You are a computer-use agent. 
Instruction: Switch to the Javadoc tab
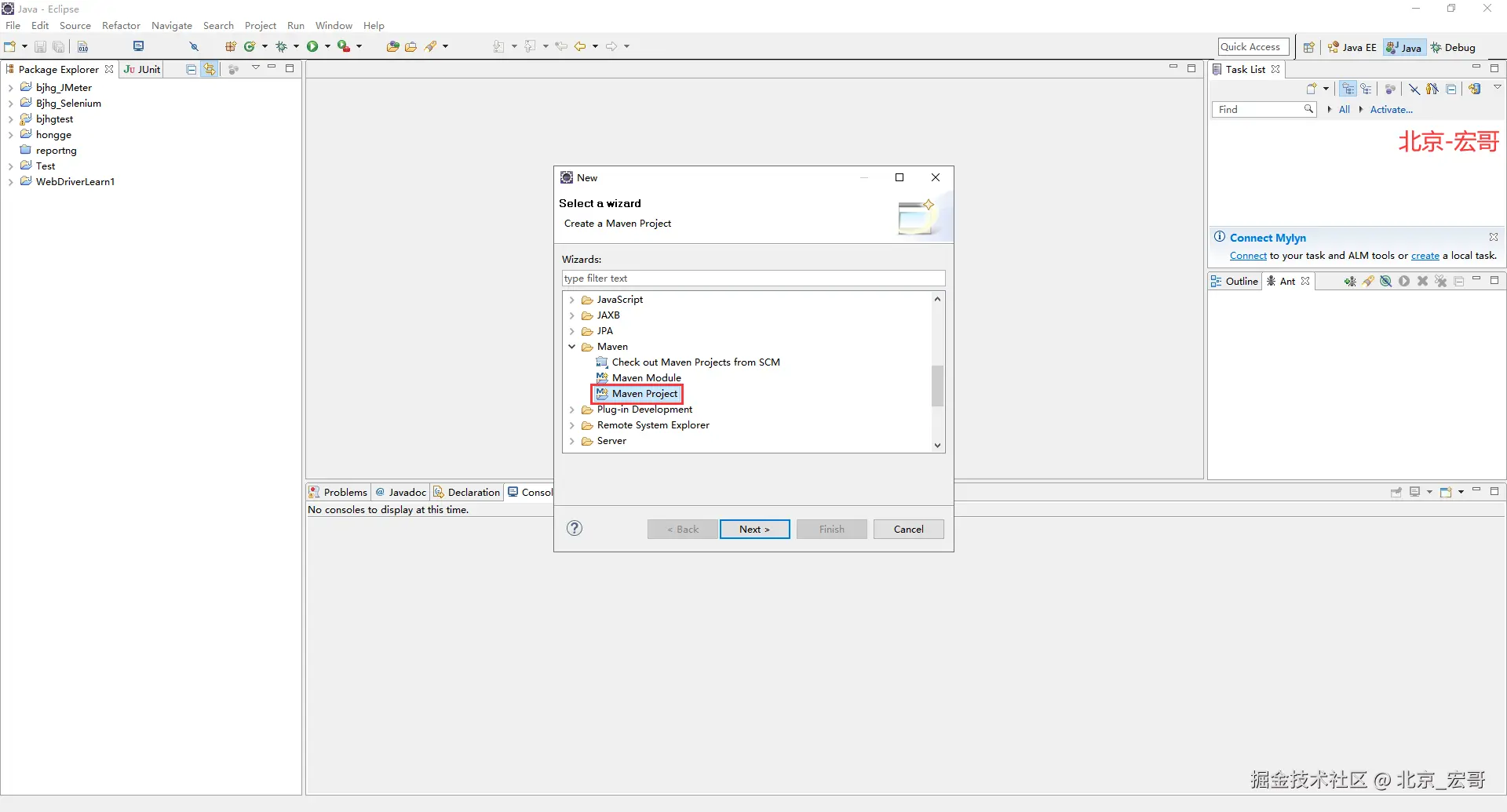pos(401,492)
